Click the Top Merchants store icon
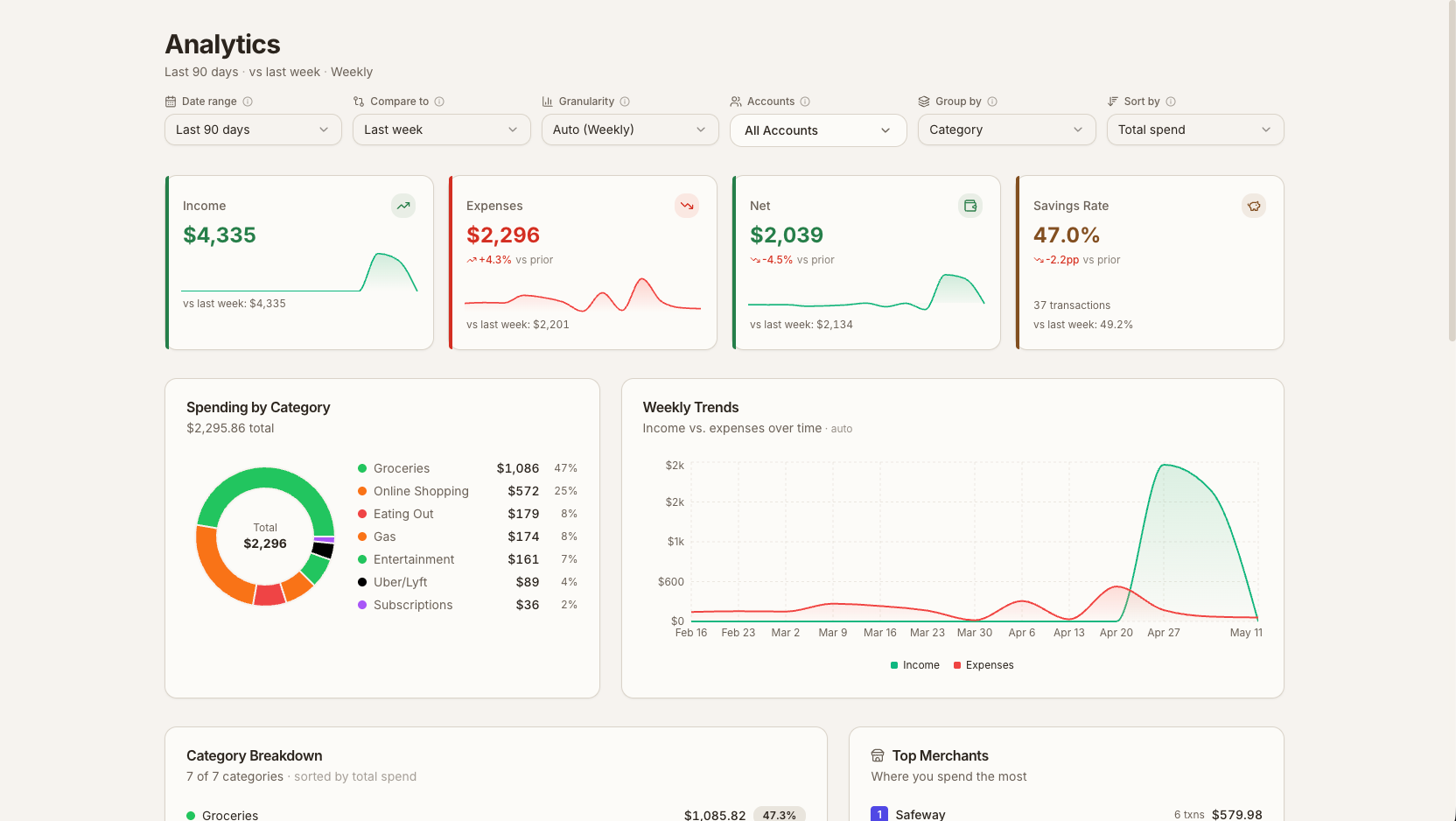This screenshot has height=821, width=1456. point(878,755)
